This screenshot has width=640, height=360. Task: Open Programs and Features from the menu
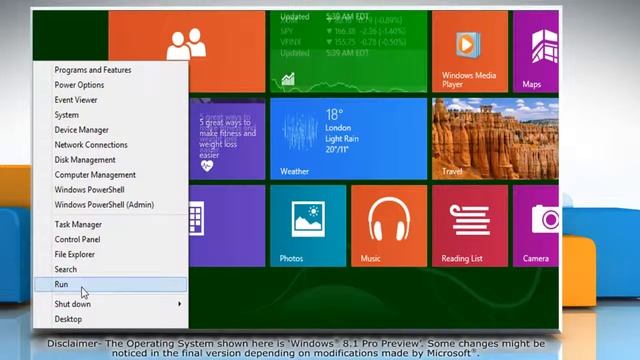pos(111,70)
